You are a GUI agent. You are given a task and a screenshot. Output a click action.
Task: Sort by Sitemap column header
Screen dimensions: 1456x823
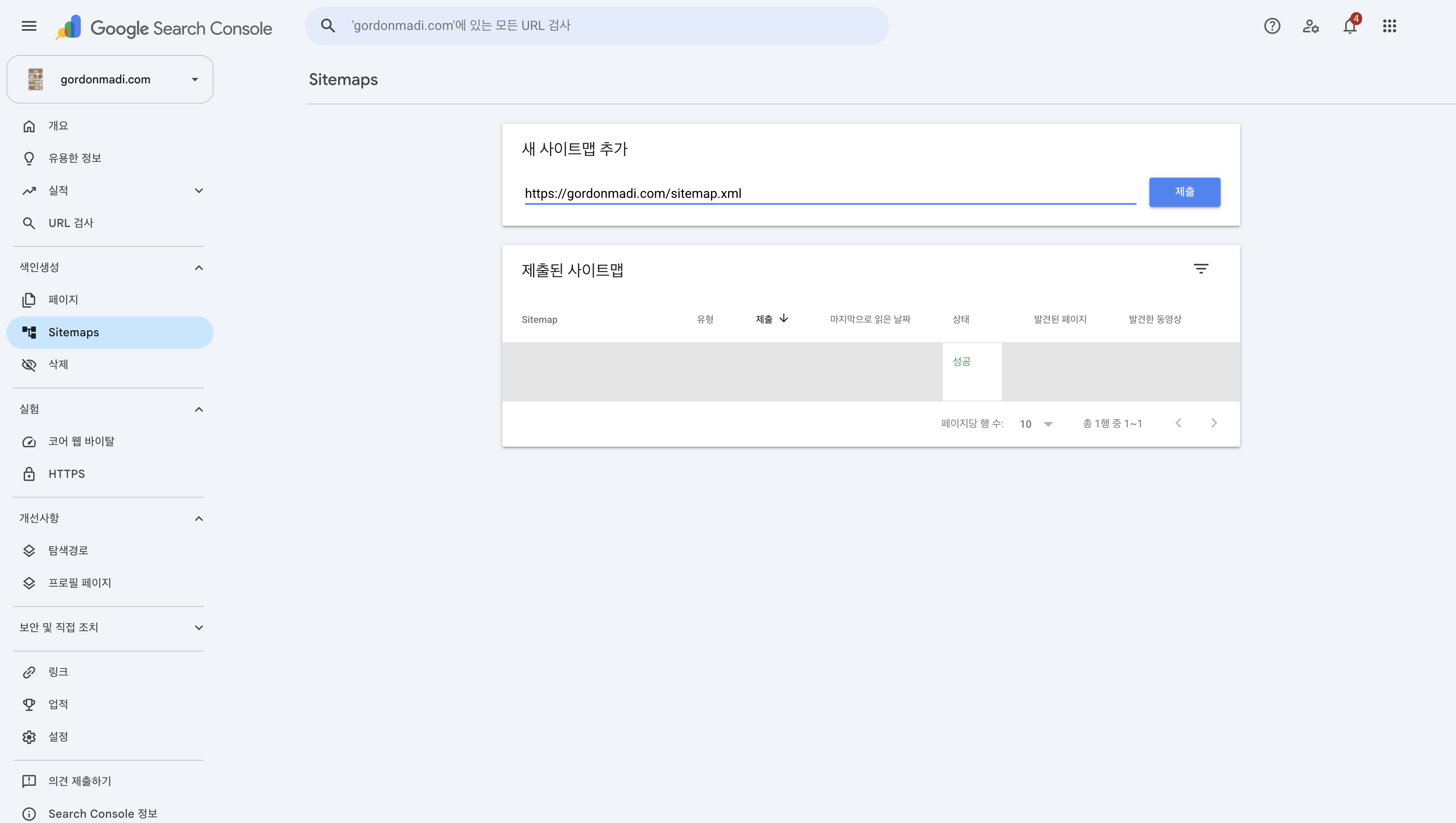point(539,320)
